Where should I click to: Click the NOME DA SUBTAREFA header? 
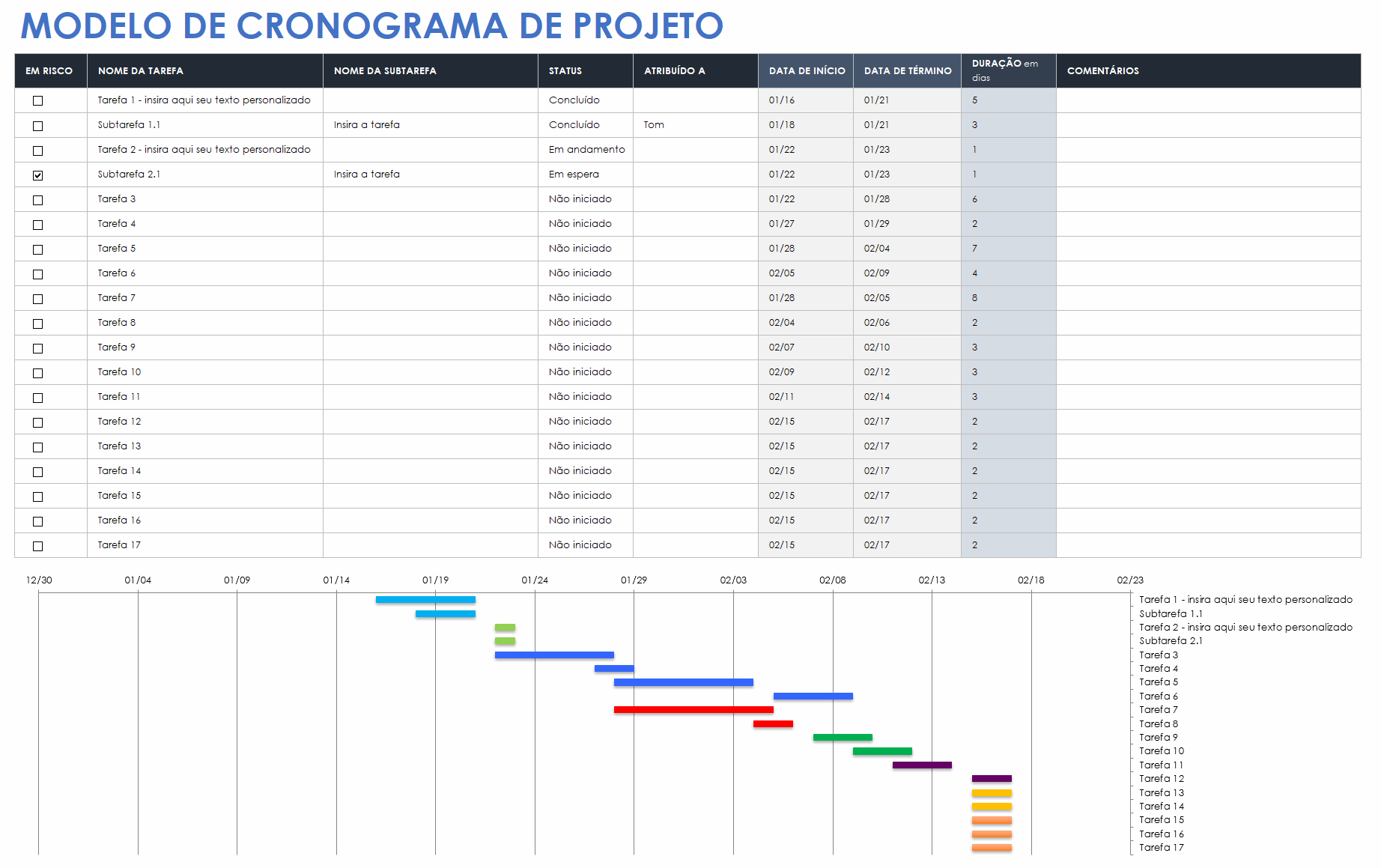click(431, 70)
